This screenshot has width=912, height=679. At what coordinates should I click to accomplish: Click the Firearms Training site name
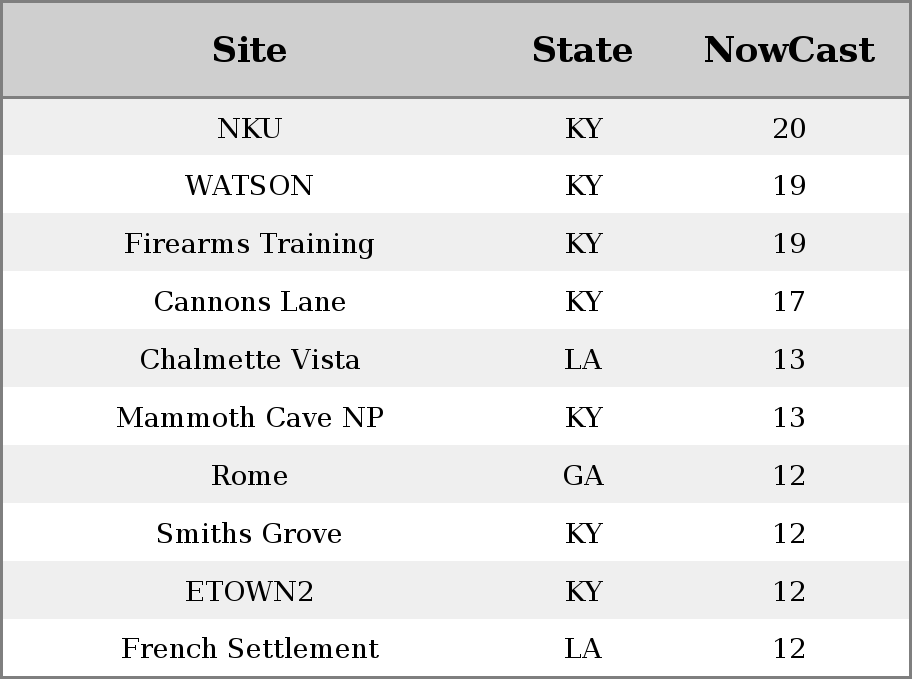click(x=250, y=243)
